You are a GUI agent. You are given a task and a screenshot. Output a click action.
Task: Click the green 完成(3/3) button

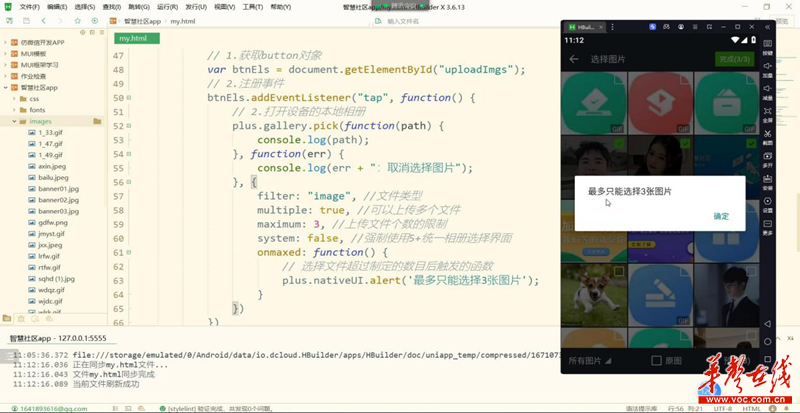[x=734, y=59]
